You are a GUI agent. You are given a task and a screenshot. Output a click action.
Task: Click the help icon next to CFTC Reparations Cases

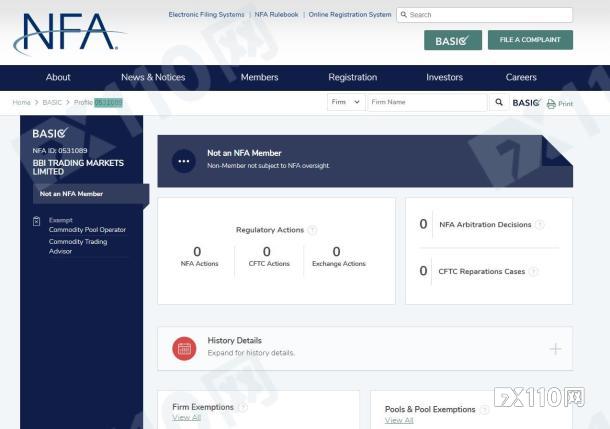(534, 271)
